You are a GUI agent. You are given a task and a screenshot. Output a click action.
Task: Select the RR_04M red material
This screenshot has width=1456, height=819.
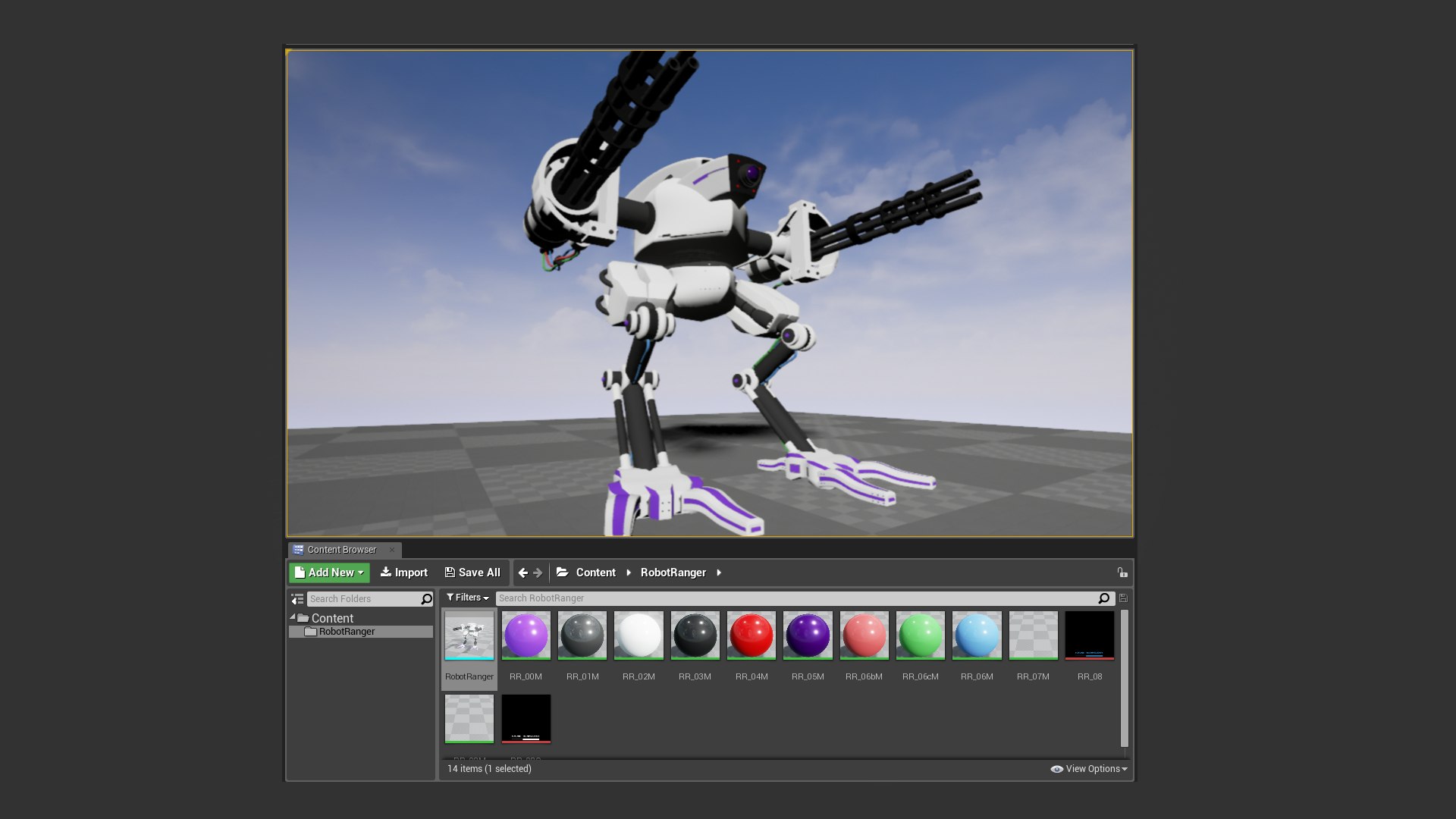pyautogui.click(x=752, y=635)
